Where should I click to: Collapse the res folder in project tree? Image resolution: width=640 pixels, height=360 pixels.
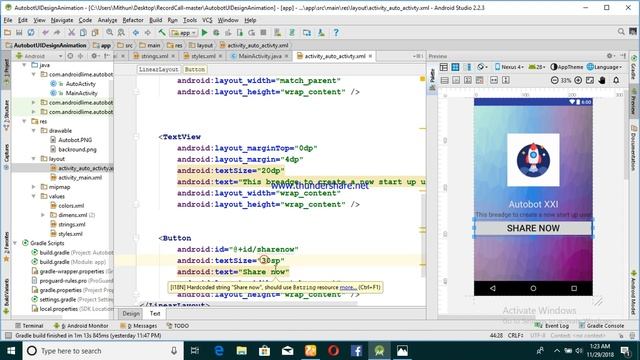point(24,121)
